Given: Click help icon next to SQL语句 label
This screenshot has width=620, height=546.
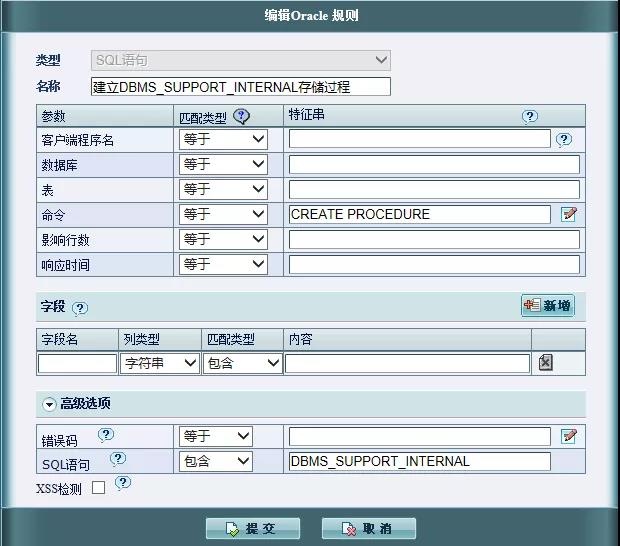Looking at the screenshot, I should (118, 460).
